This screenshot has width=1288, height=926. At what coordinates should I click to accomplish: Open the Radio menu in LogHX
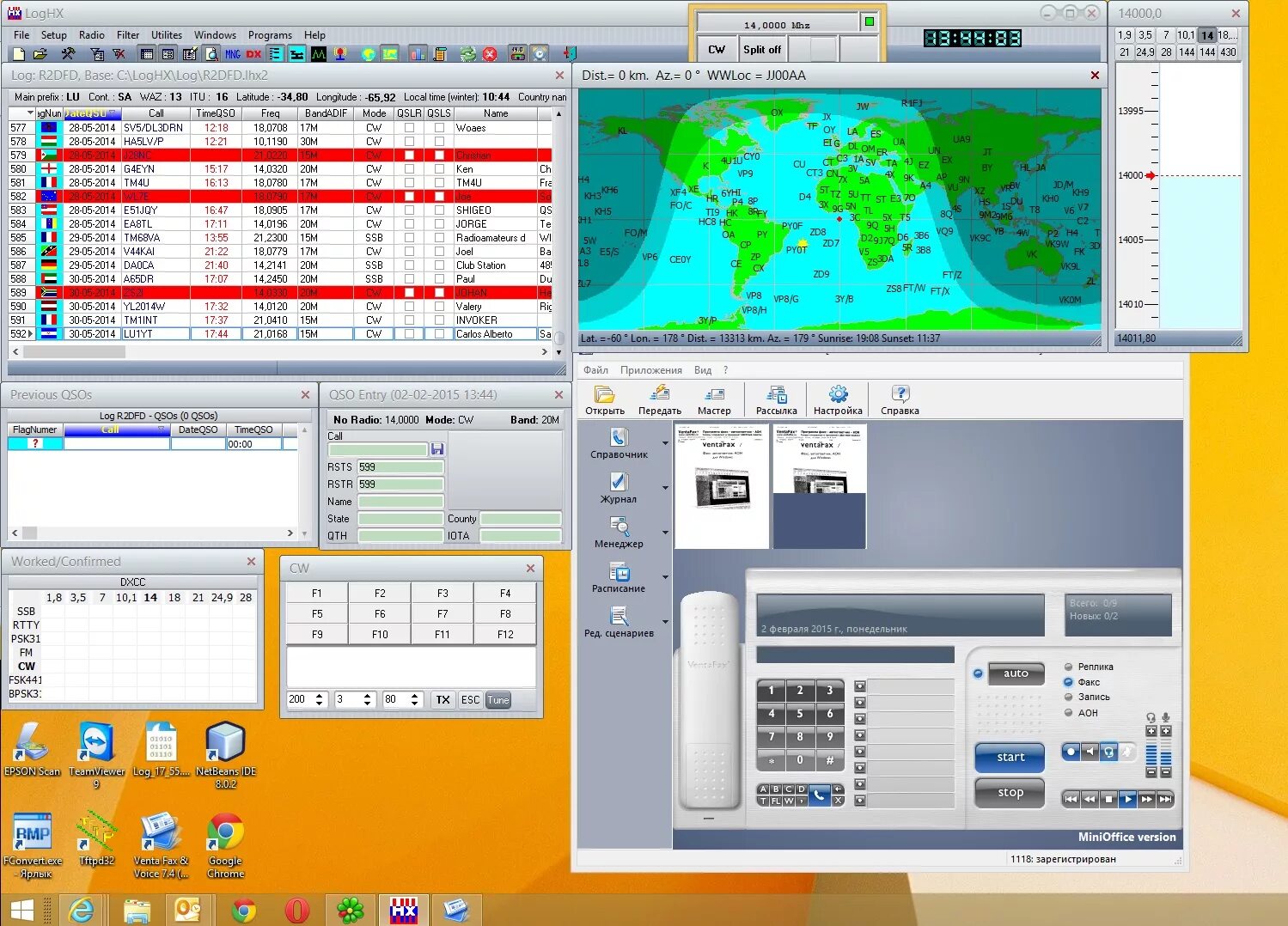tap(92, 35)
